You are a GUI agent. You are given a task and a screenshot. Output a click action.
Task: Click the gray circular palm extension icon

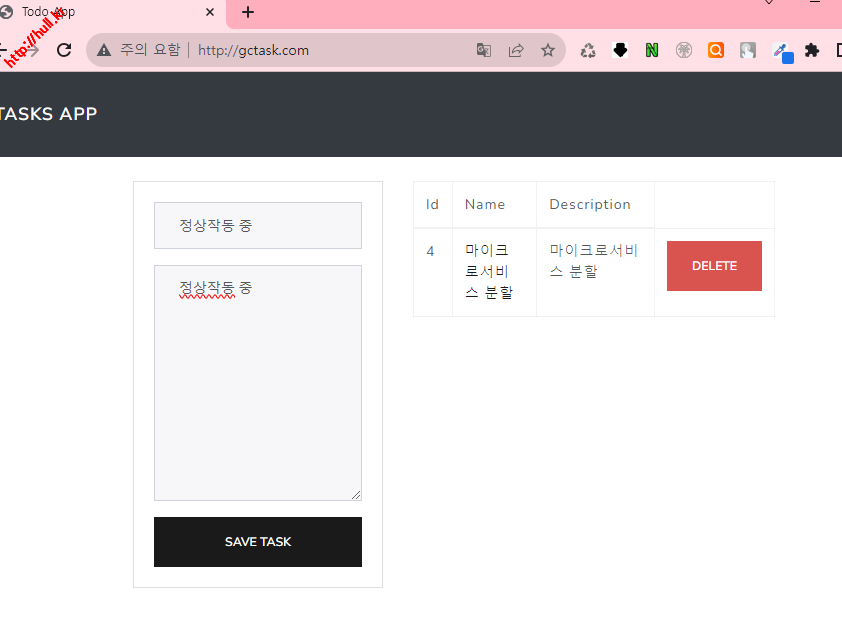tap(684, 50)
